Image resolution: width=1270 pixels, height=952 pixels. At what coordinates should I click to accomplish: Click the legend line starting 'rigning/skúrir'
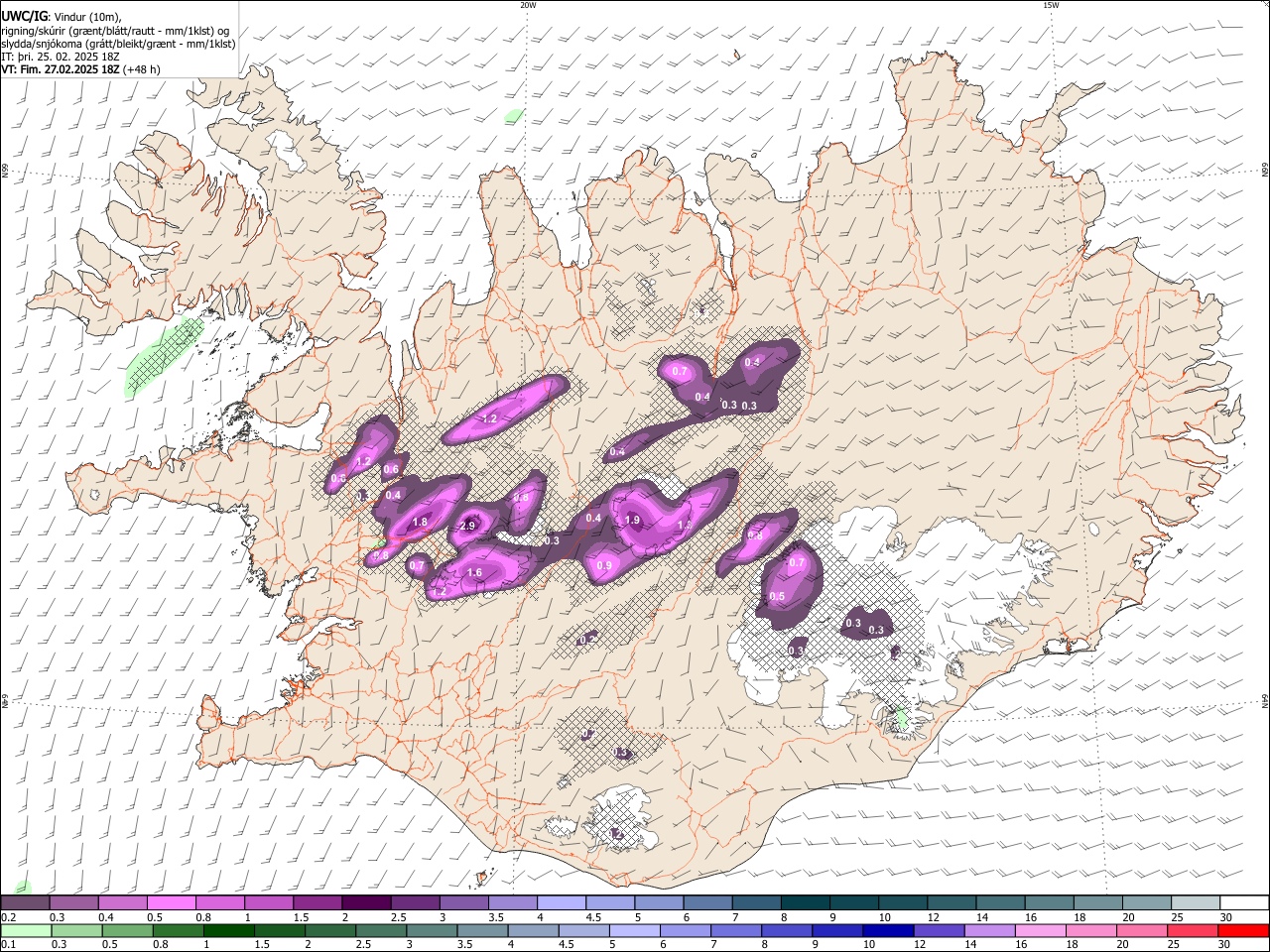point(115,31)
